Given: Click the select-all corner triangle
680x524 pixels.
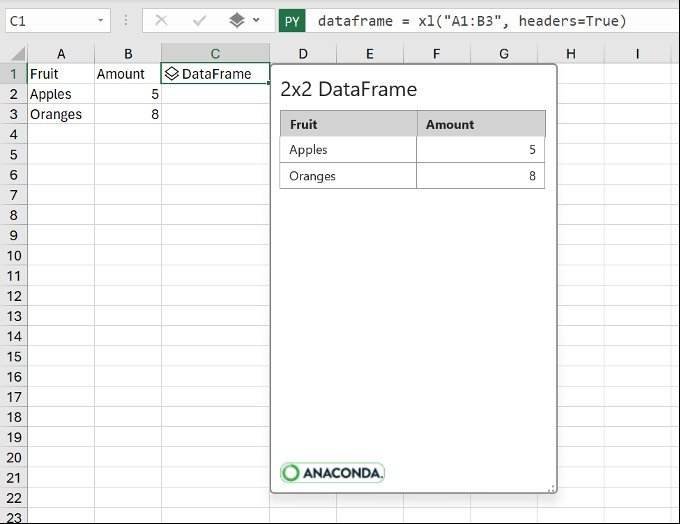Looking at the screenshot, I should (x=13, y=54).
